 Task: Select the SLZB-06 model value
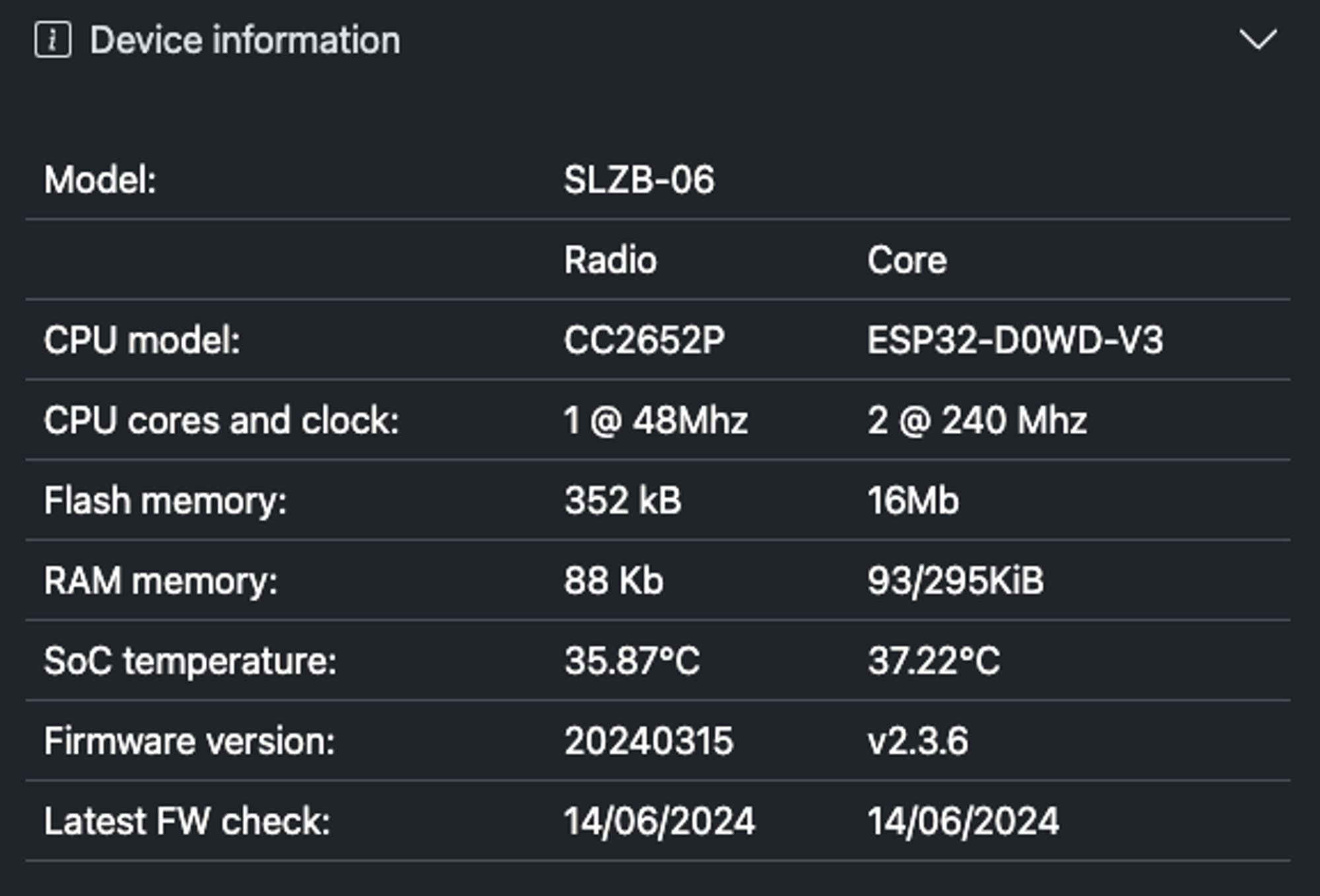click(x=639, y=179)
